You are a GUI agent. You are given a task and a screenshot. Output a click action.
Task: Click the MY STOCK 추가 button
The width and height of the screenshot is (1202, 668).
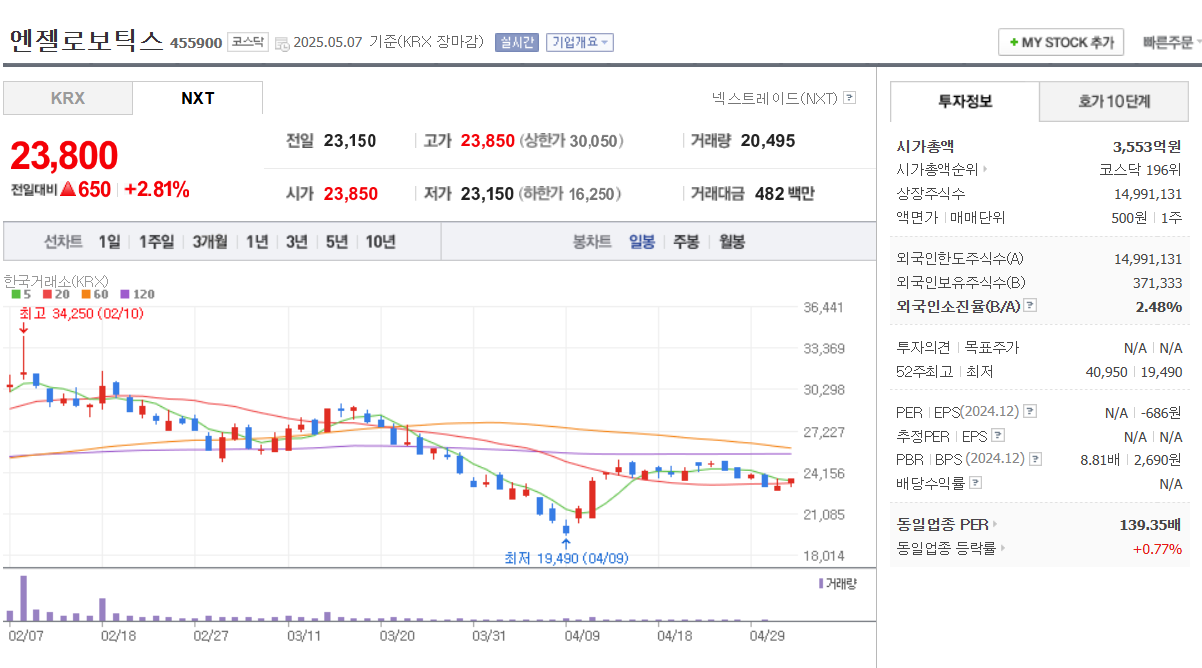pos(1060,42)
